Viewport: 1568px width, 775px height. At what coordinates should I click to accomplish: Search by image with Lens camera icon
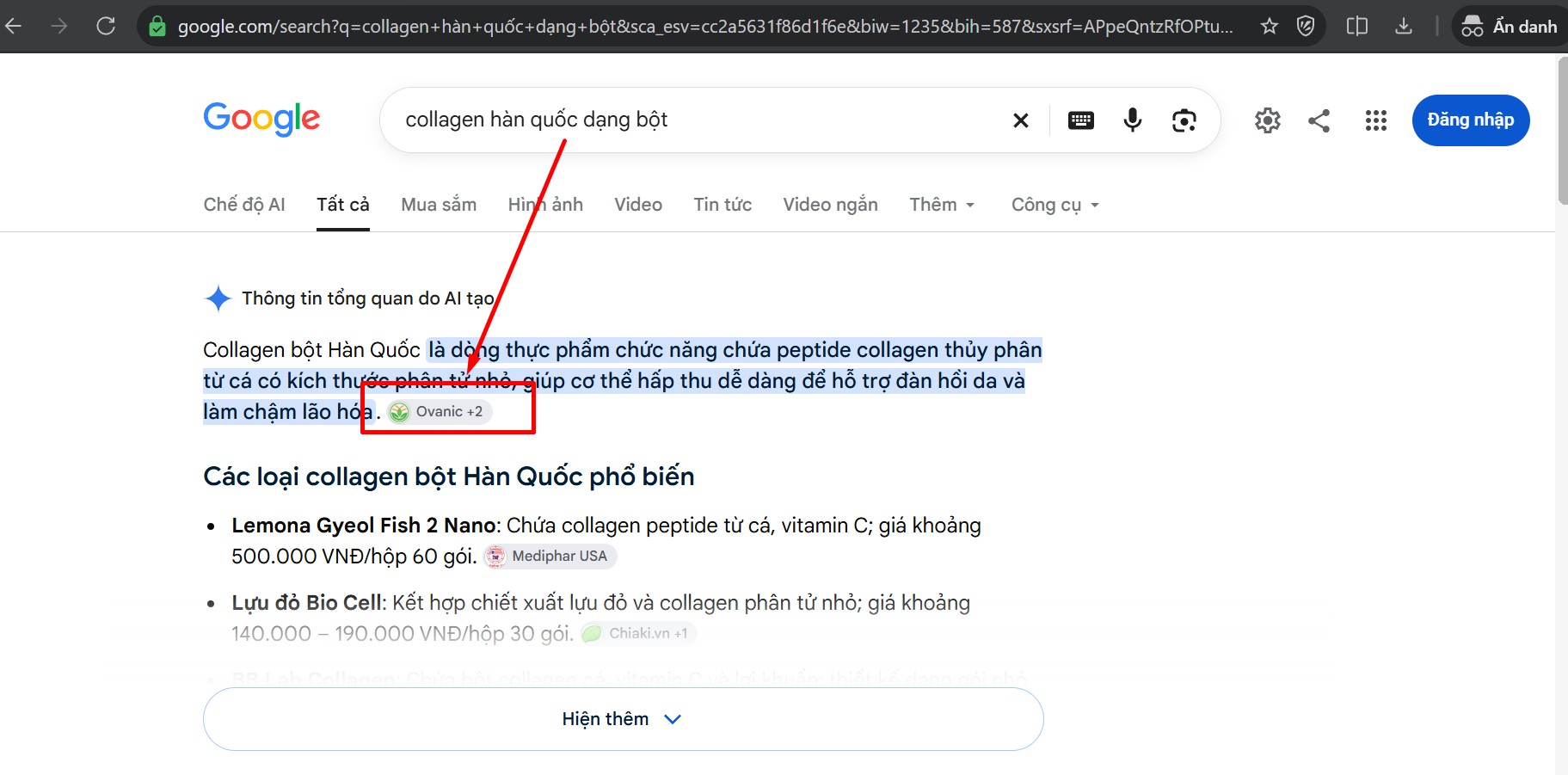[x=1184, y=120]
